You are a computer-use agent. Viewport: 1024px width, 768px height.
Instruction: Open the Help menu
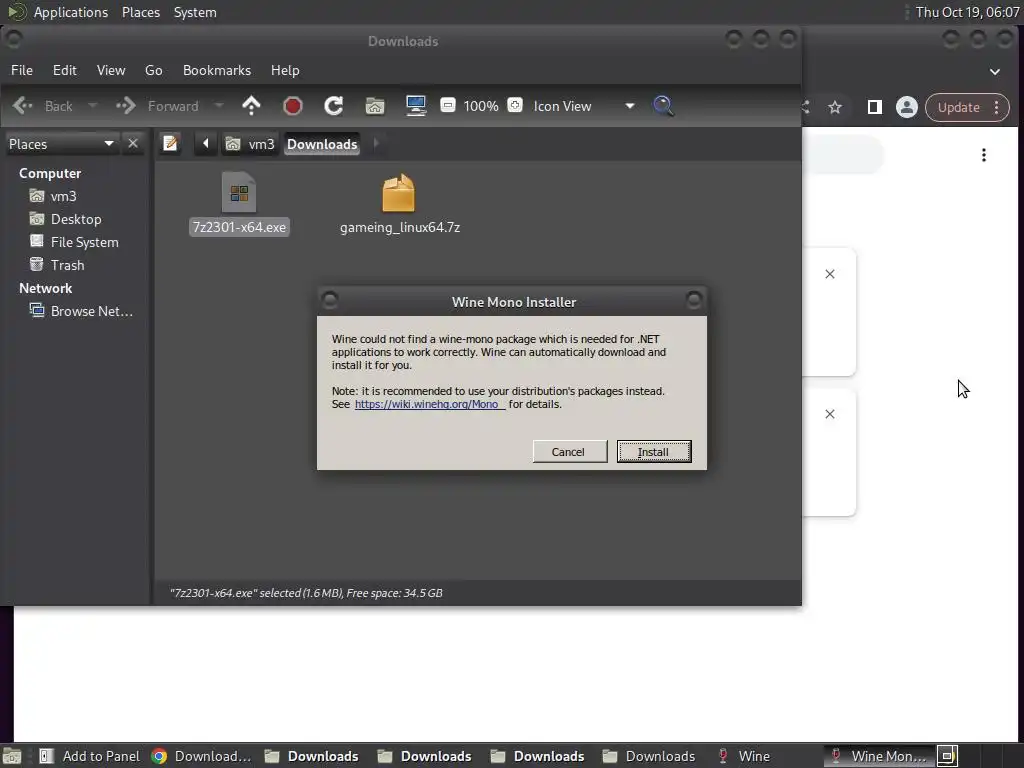click(x=285, y=70)
